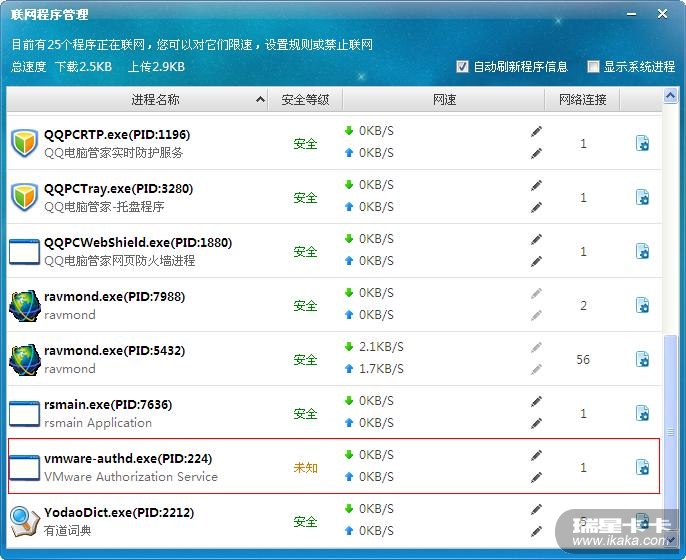This screenshot has height=560, width=686.
Task: Close the 联网程序管理 window
Action: pyautogui.click(x=662, y=14)
